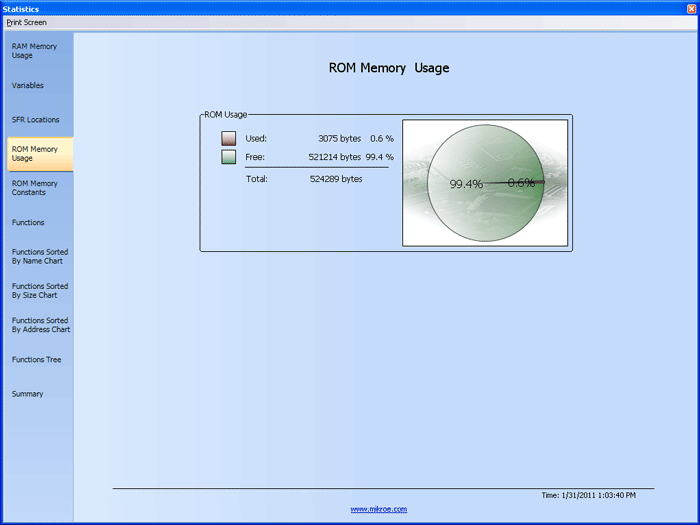700x525 pixels.
Task: Select ROM Memory Usage tab
Action: 40,154
